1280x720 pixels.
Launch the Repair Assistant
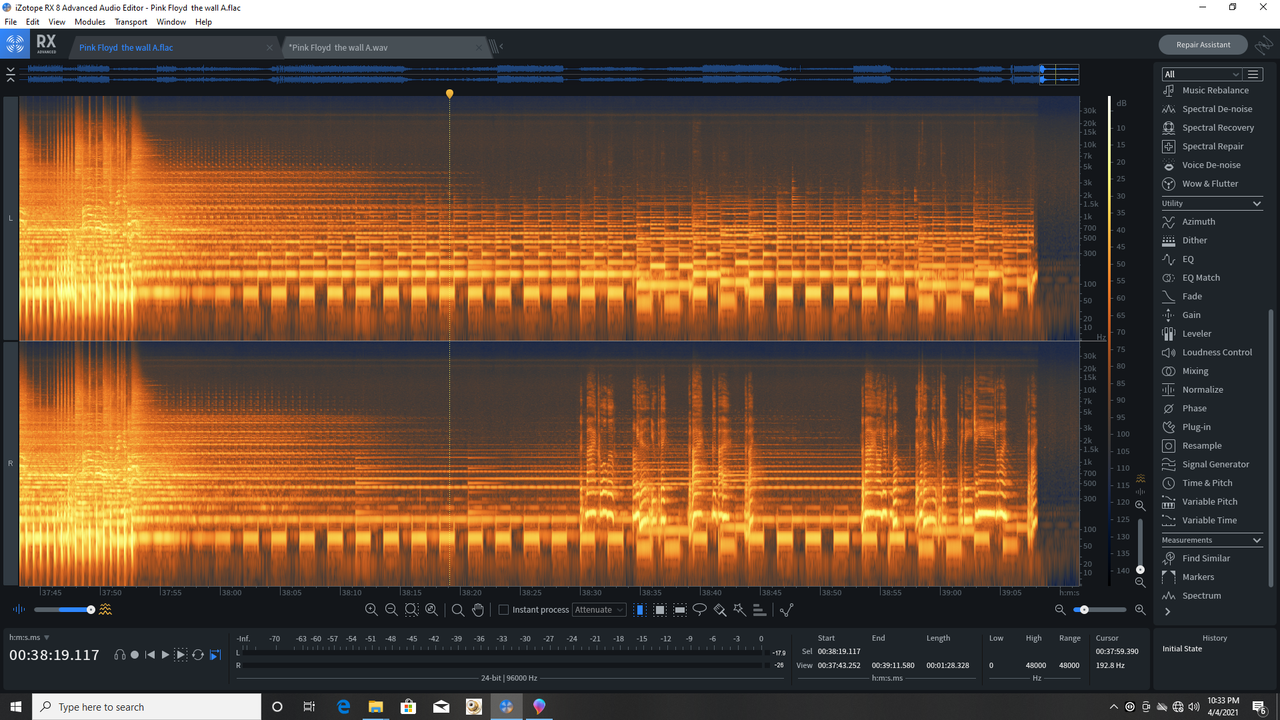point(1203,44)
